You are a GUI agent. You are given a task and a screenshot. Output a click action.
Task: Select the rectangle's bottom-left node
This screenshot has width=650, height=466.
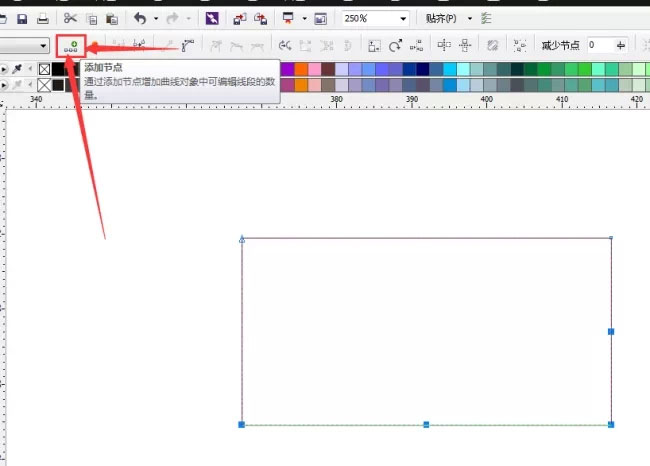click(x=242, y=425)
